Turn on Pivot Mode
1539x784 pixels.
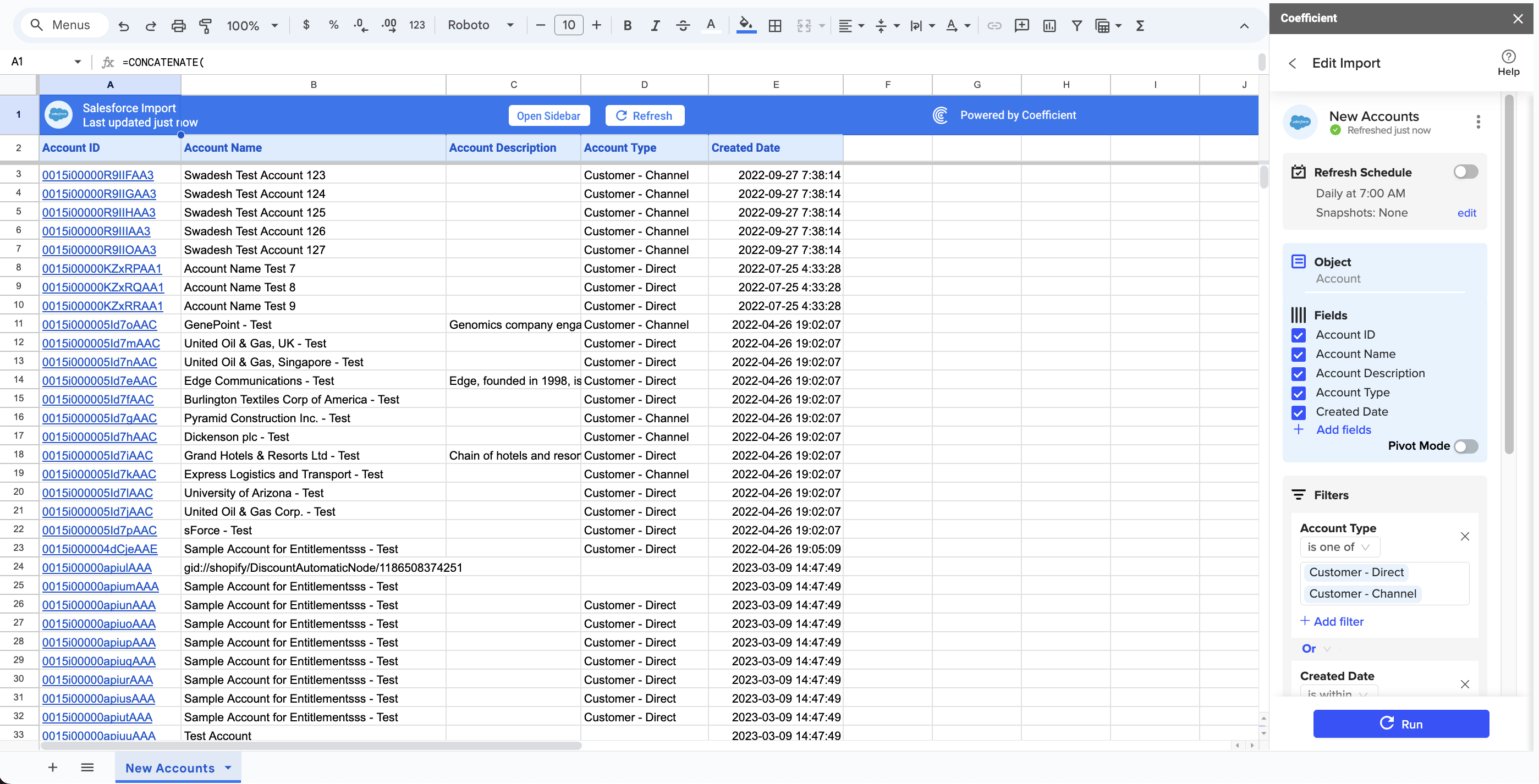(x=1464, y=446)
